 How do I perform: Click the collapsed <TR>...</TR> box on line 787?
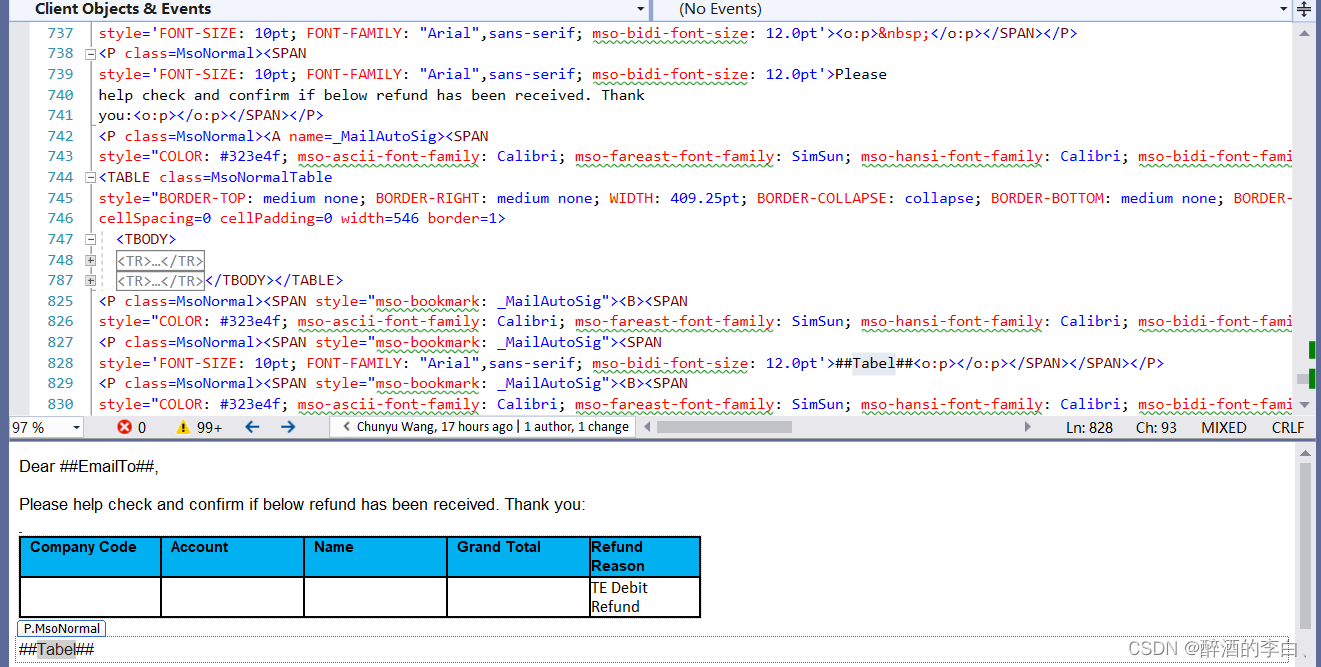(x=160, y=281)
